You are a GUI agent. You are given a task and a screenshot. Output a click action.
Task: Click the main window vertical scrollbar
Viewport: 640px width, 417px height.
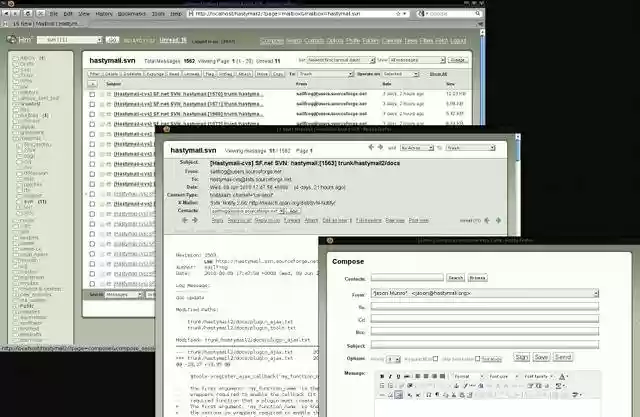click(x=482, y=78)
